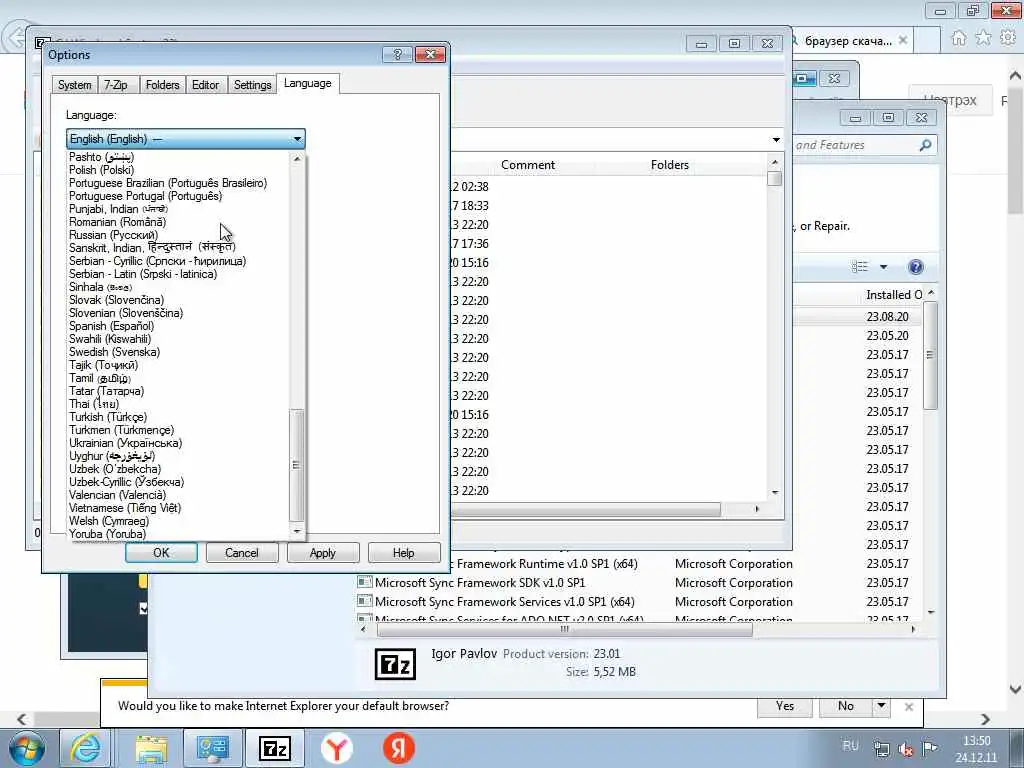Open the Editor tab
The height and width of the screenshot is (768, 1024).
tap(205, 85)
